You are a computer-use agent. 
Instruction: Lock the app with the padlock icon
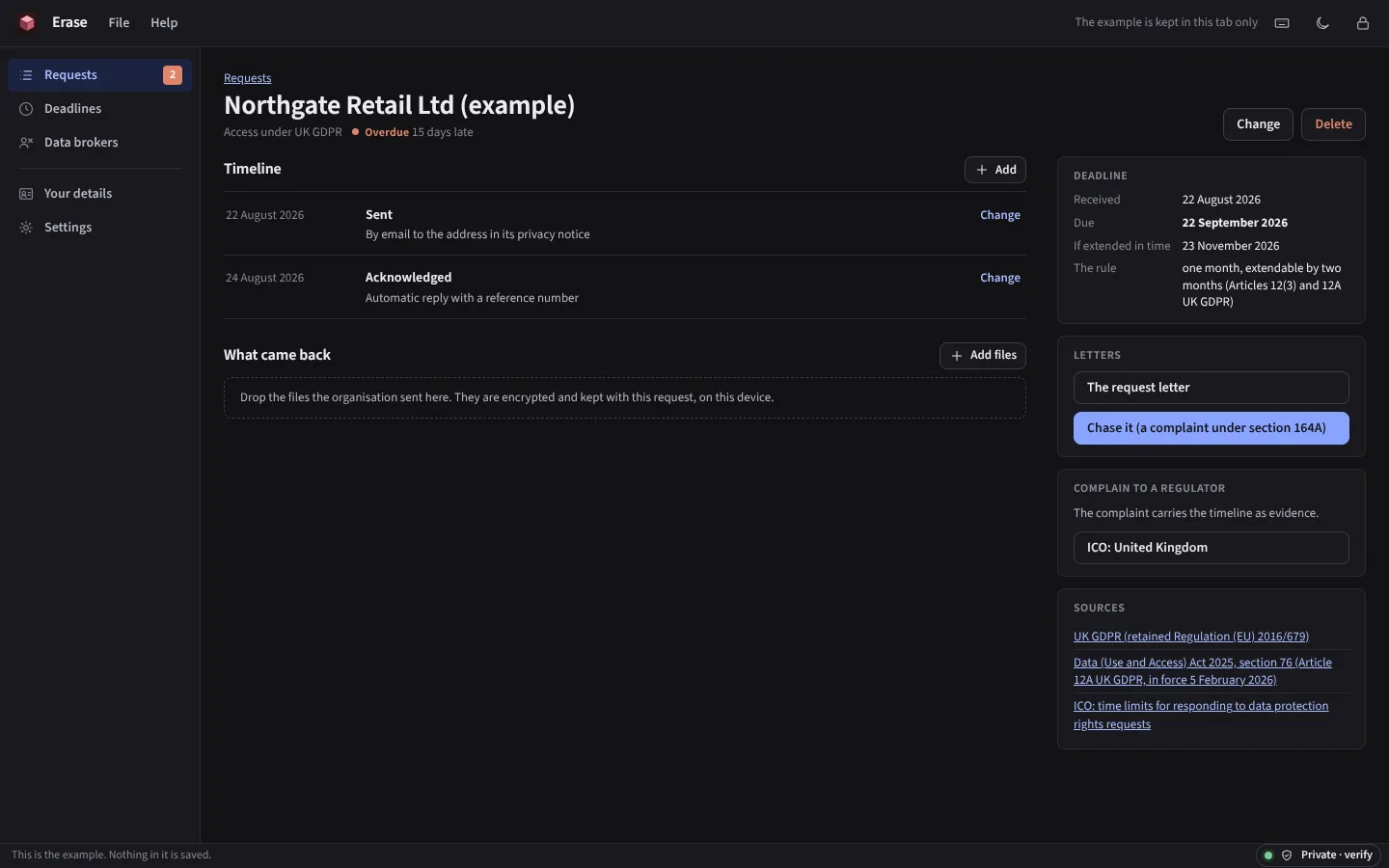(1363, 23)
